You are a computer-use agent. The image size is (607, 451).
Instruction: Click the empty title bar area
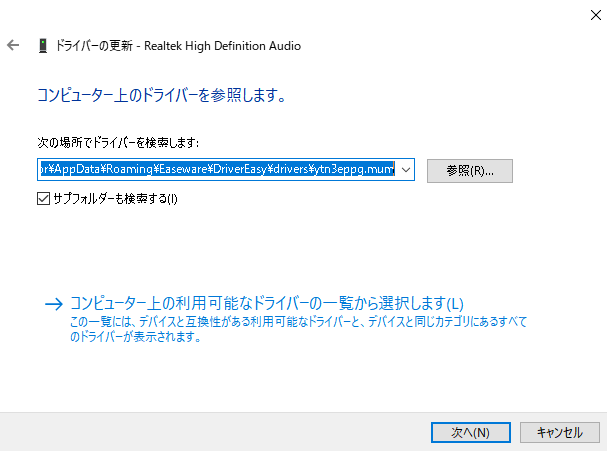[300, 14]
